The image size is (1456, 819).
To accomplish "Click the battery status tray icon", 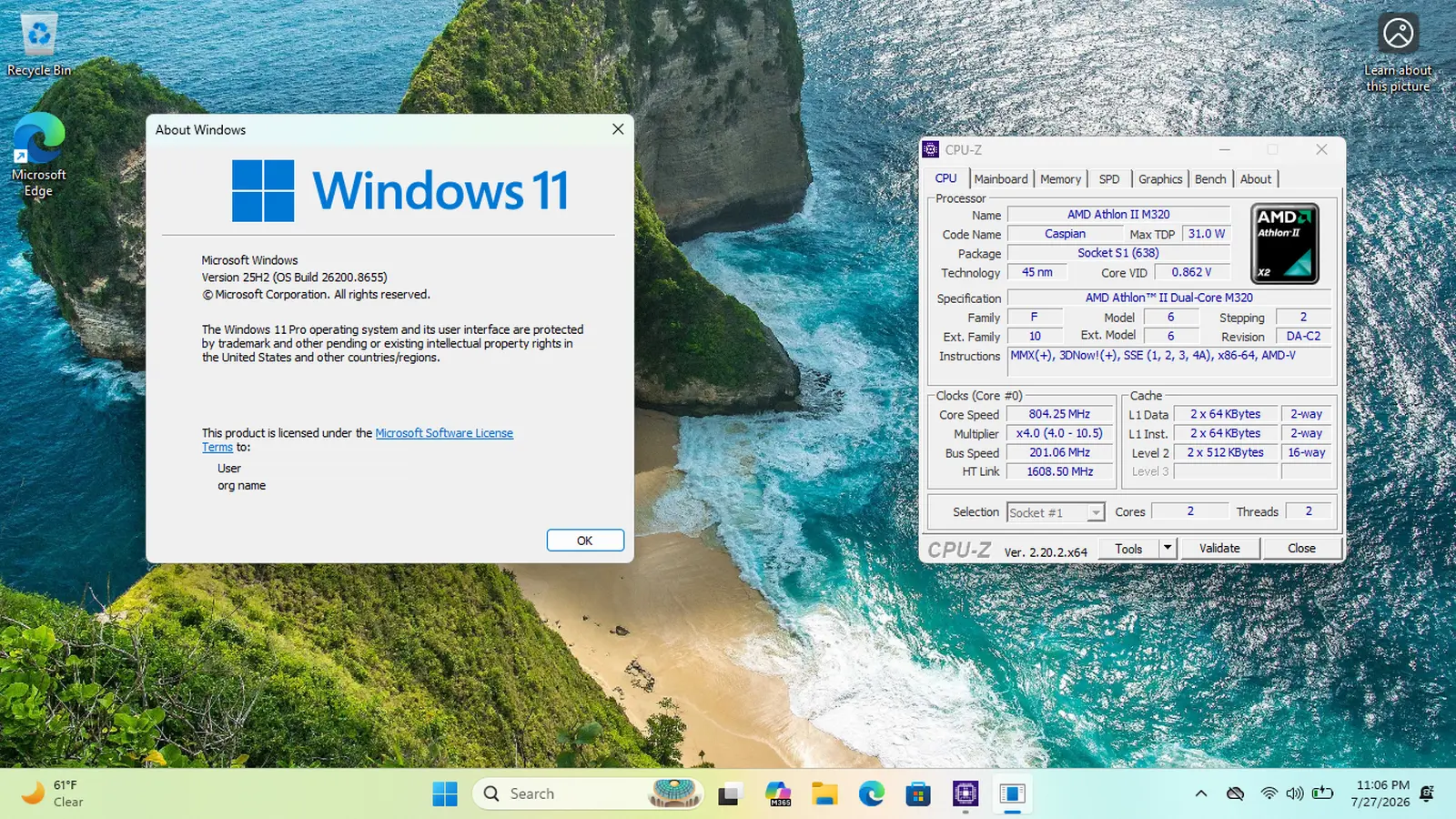I will pos(1322,794).
